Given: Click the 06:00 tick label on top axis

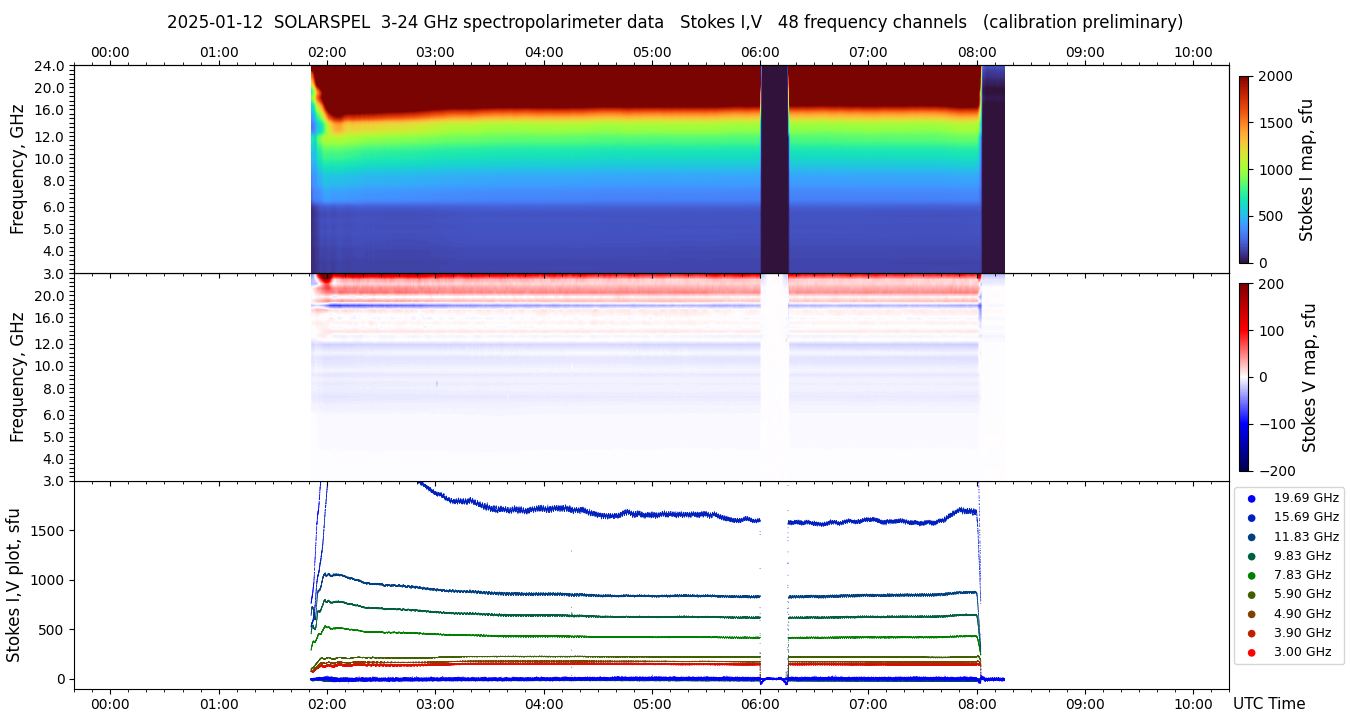Looking at the screenshot, I should point(760,52).
